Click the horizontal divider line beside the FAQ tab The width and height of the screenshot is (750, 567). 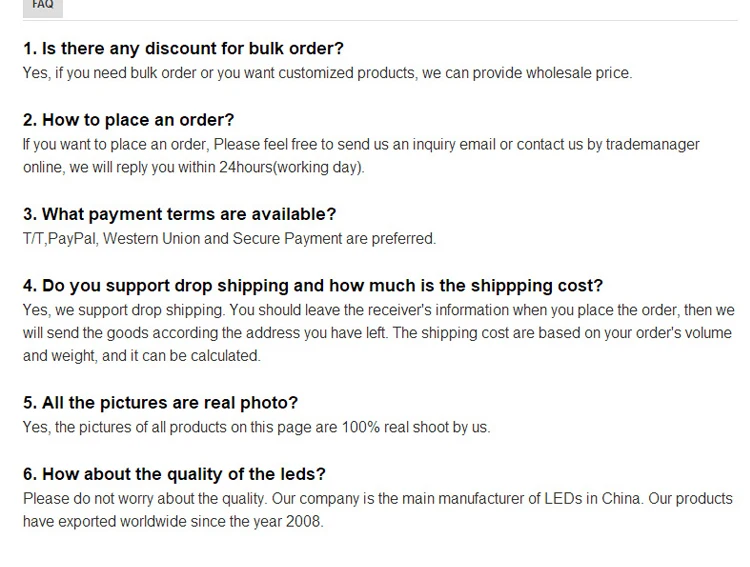400,20
